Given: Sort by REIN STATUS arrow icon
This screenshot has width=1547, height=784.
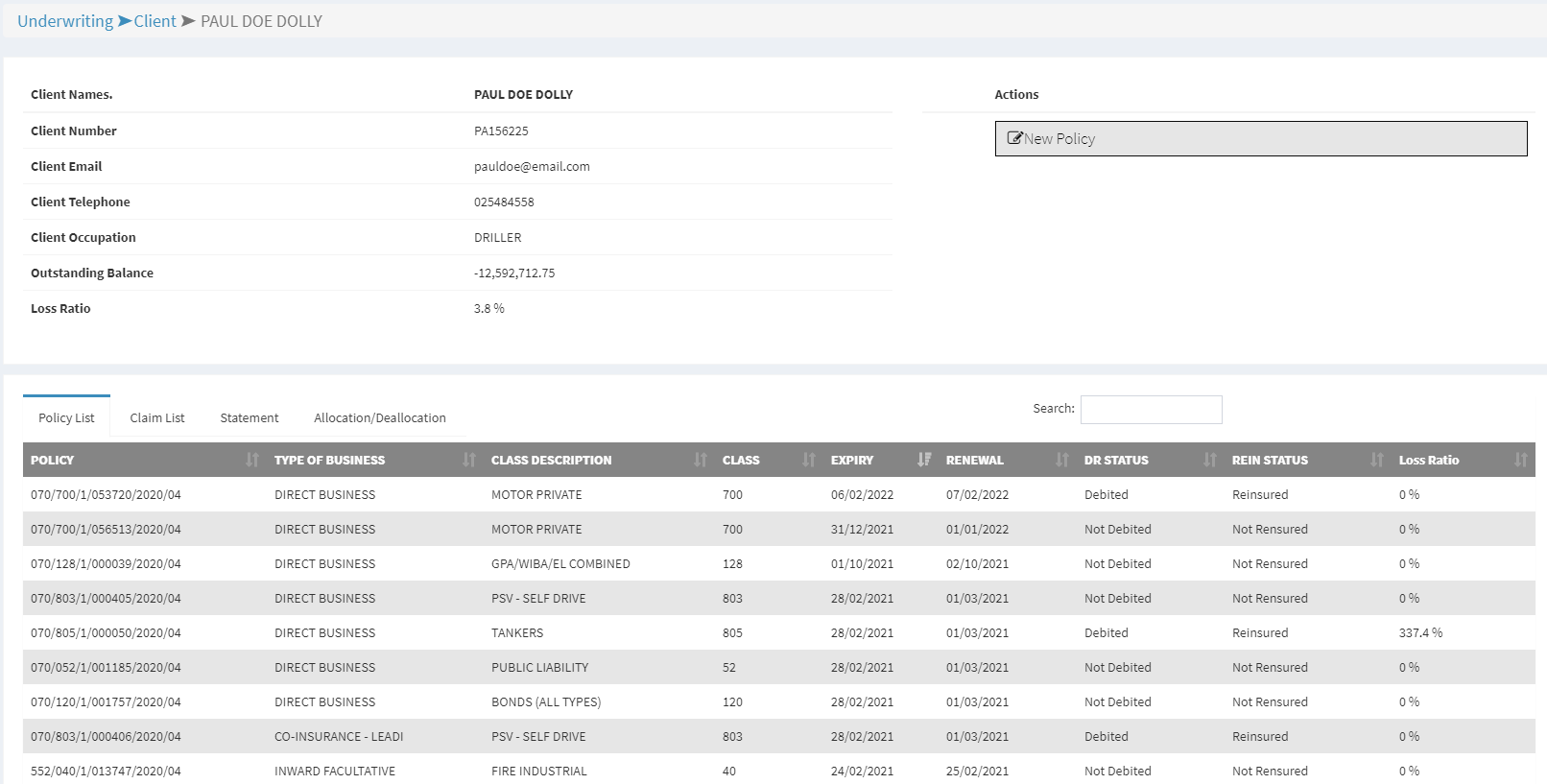Looking at the screenshot, I should coord(1377,460).
